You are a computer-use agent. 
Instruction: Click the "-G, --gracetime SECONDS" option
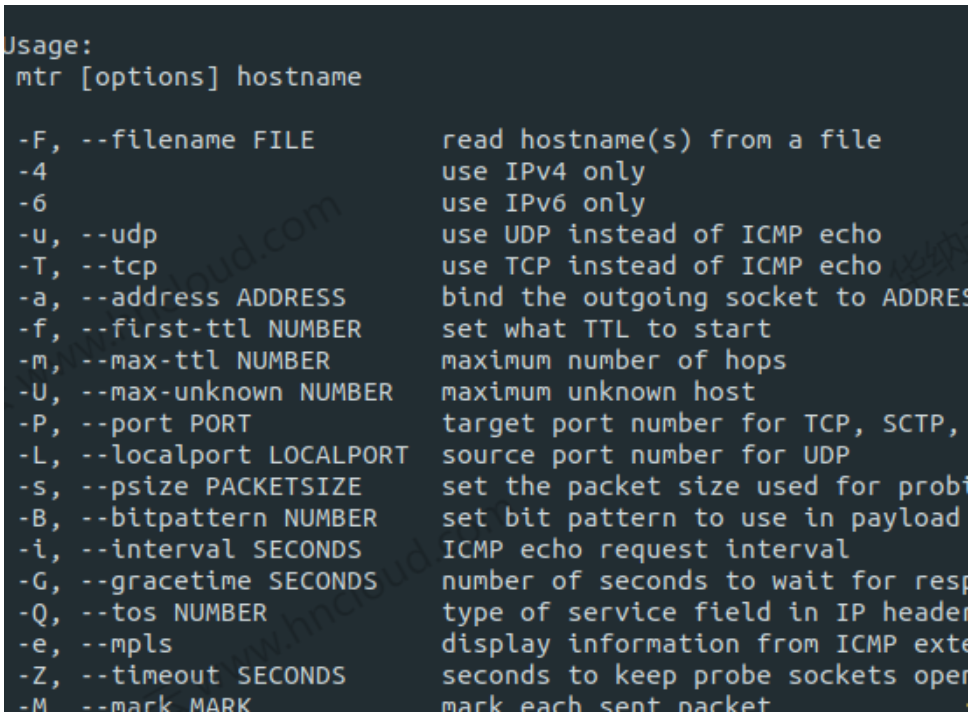point(196,581)
